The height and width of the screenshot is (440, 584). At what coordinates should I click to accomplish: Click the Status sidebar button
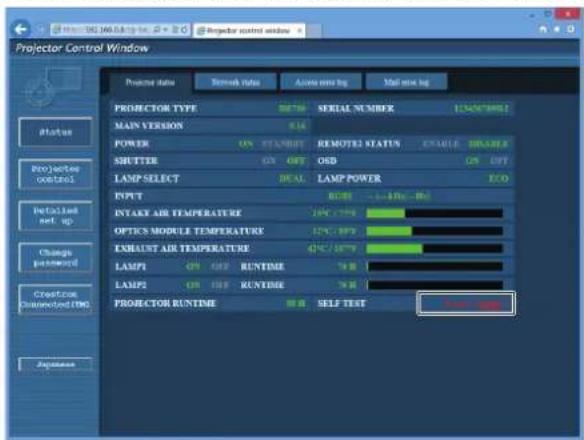[55, 132]
